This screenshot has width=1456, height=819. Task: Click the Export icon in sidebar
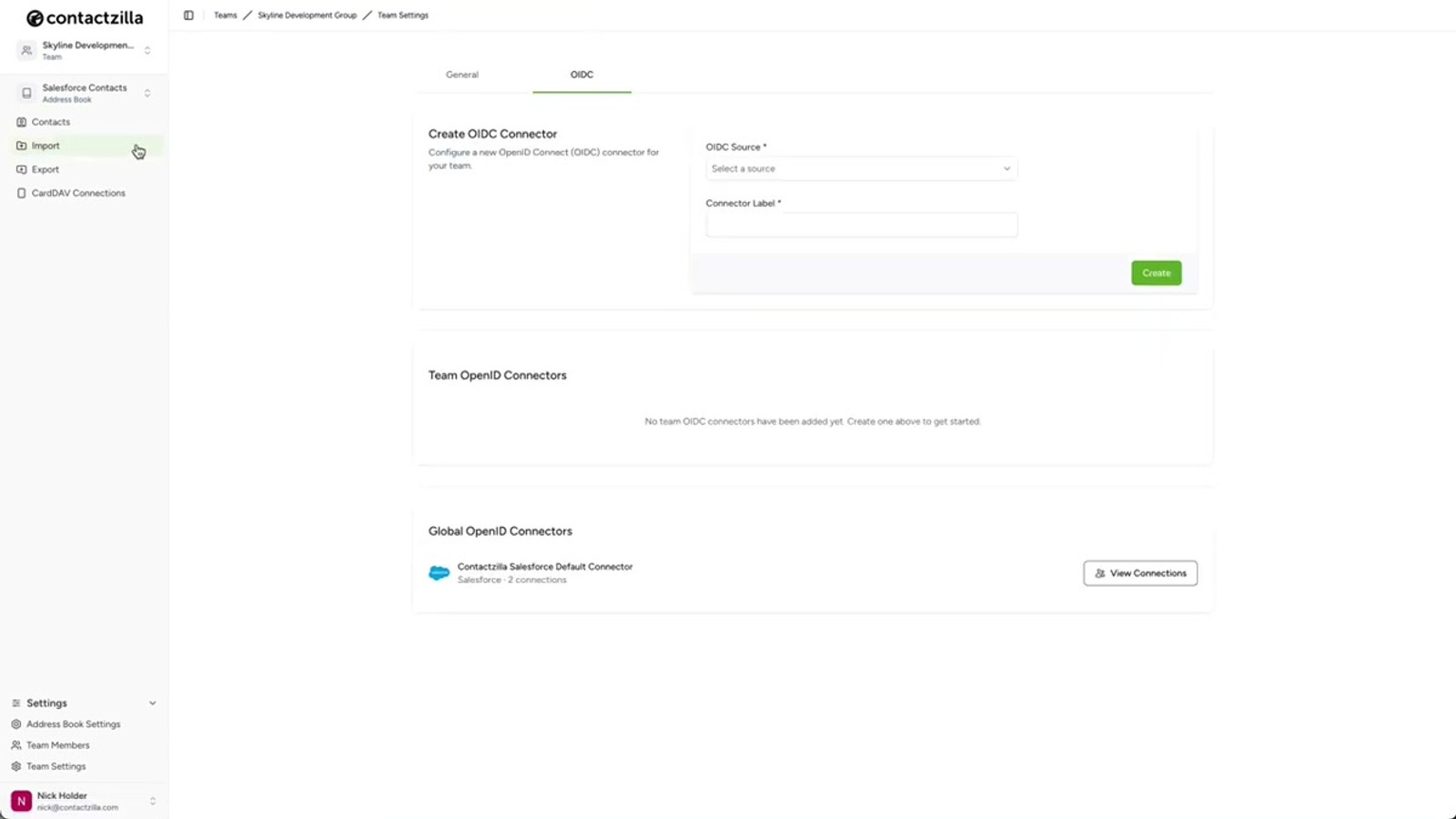point(21,169)
